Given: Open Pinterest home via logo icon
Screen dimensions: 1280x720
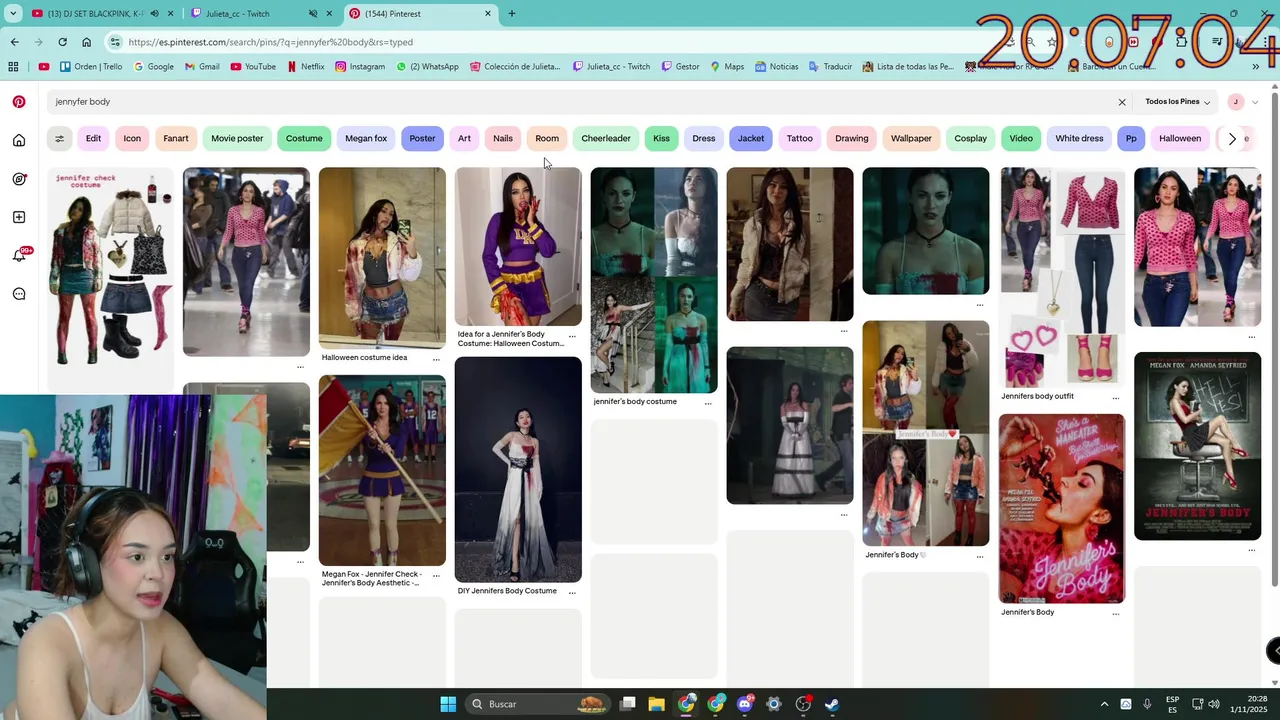Looking at the screenshot, I should (19, 102).
